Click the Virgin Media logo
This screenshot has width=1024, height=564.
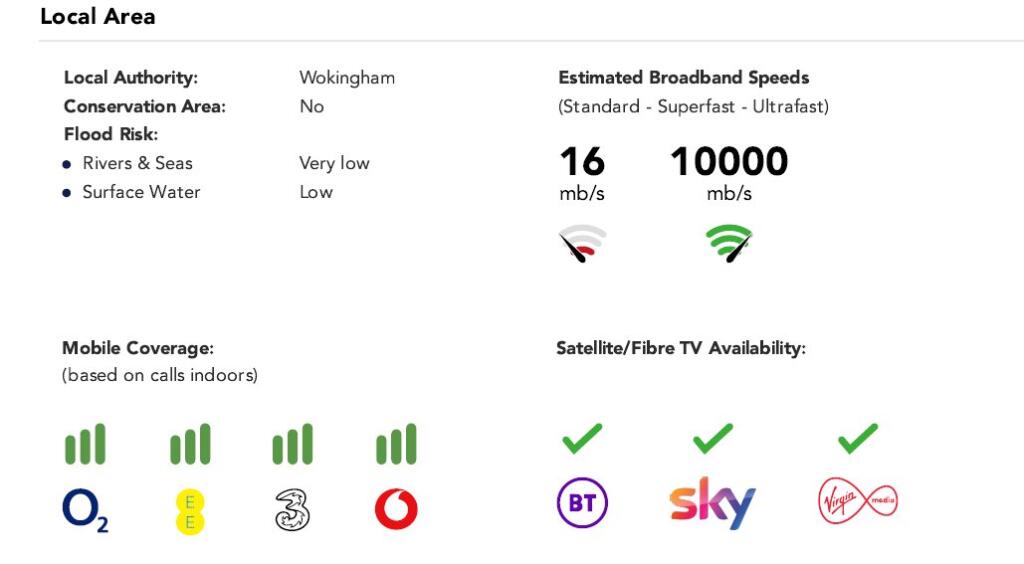(857, 501)
